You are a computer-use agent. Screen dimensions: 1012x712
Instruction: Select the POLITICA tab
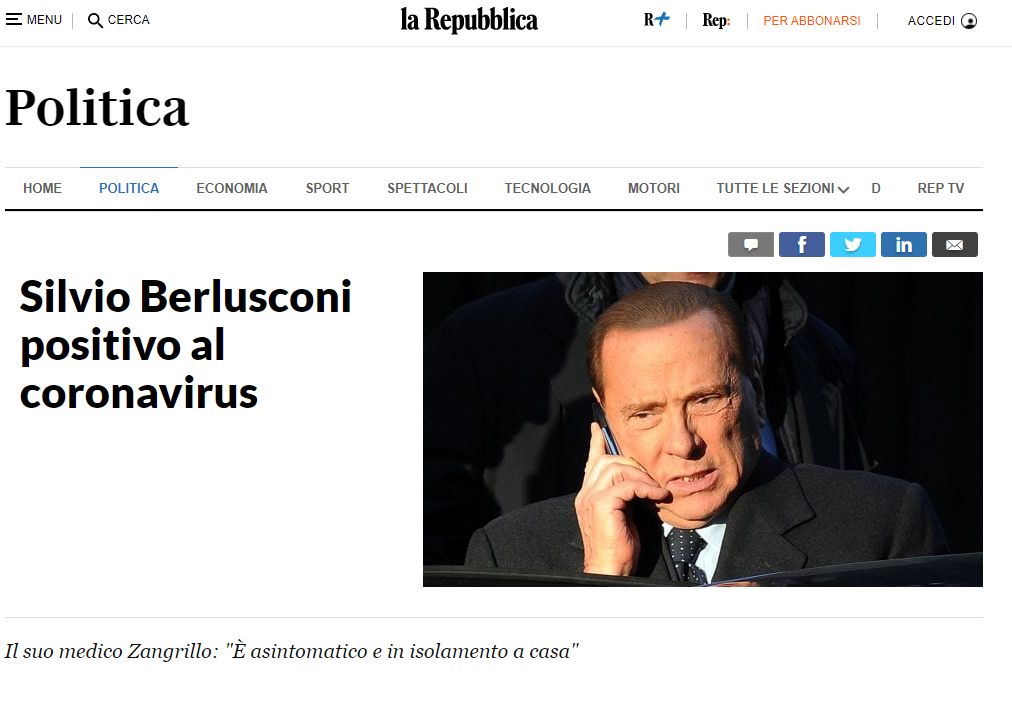point(129,188)
